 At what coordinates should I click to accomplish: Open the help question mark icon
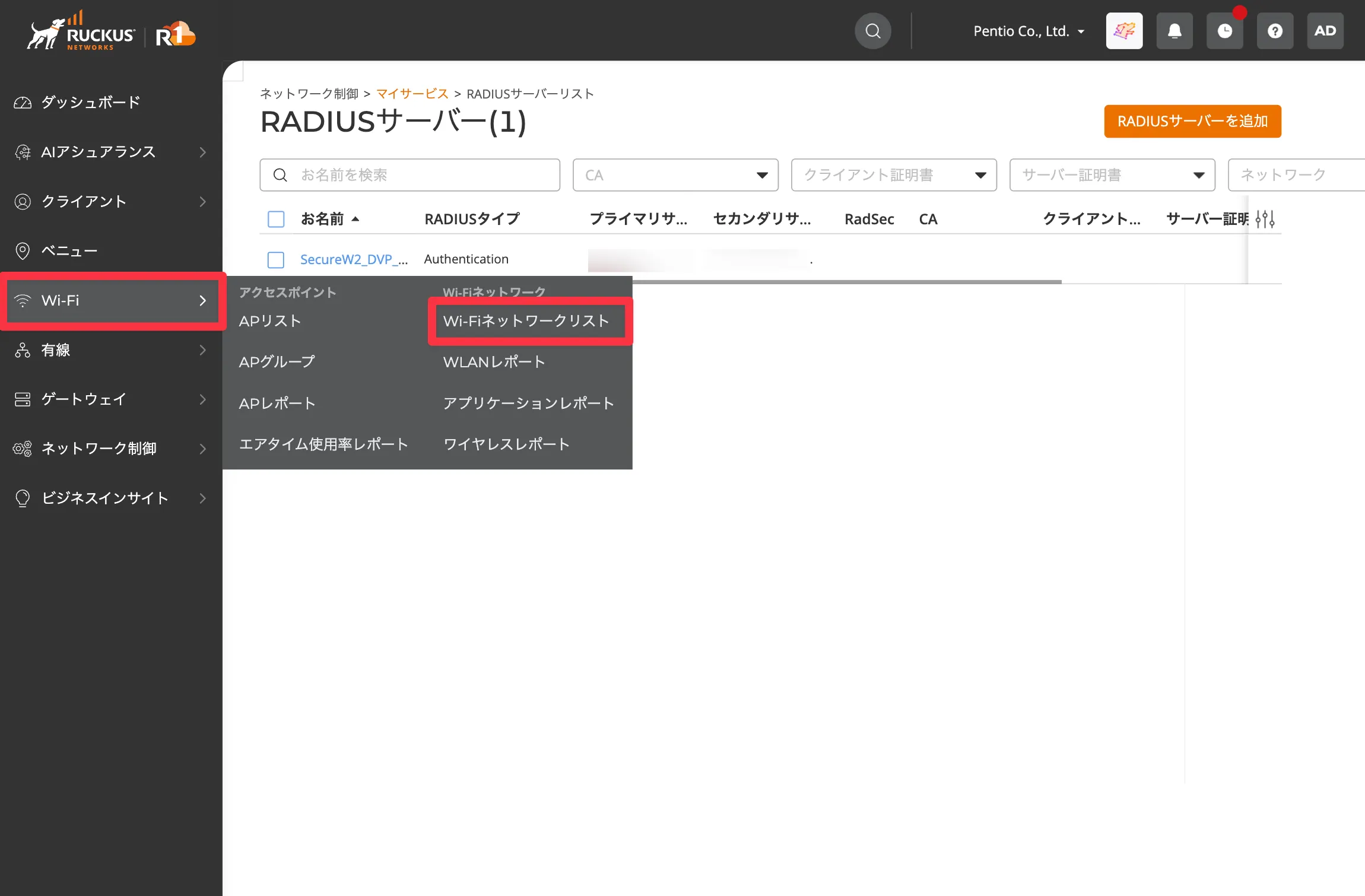tap(1275, 31)
